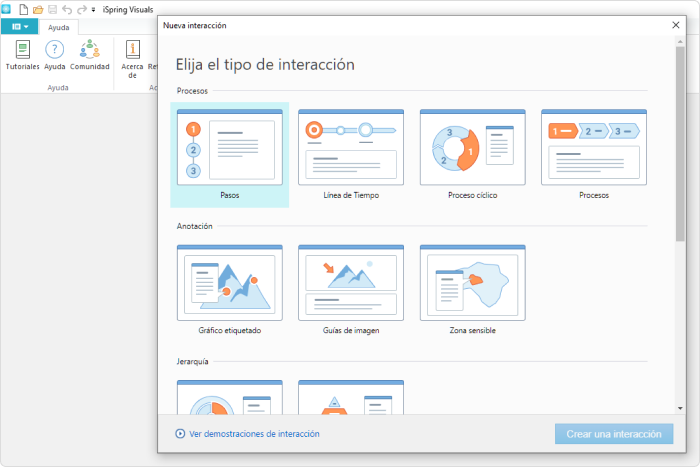Image resolution: width=700 pixels, height=467 pixels.
Task: Open the Comunidad icon
Action: 90,55
